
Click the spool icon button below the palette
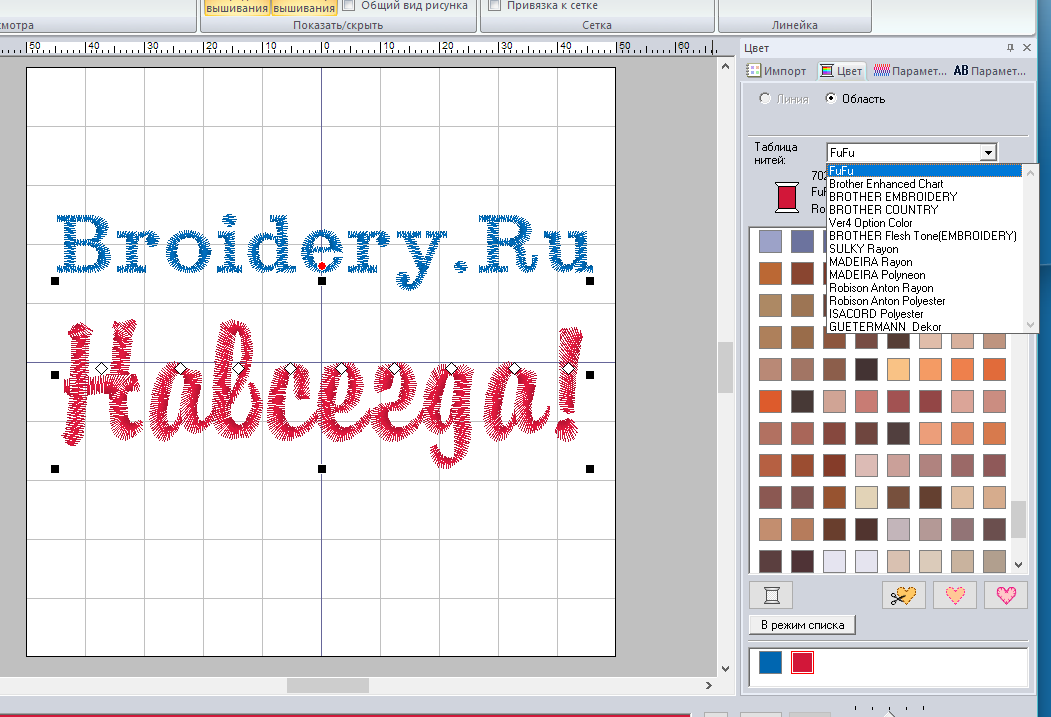pos(770,595)
